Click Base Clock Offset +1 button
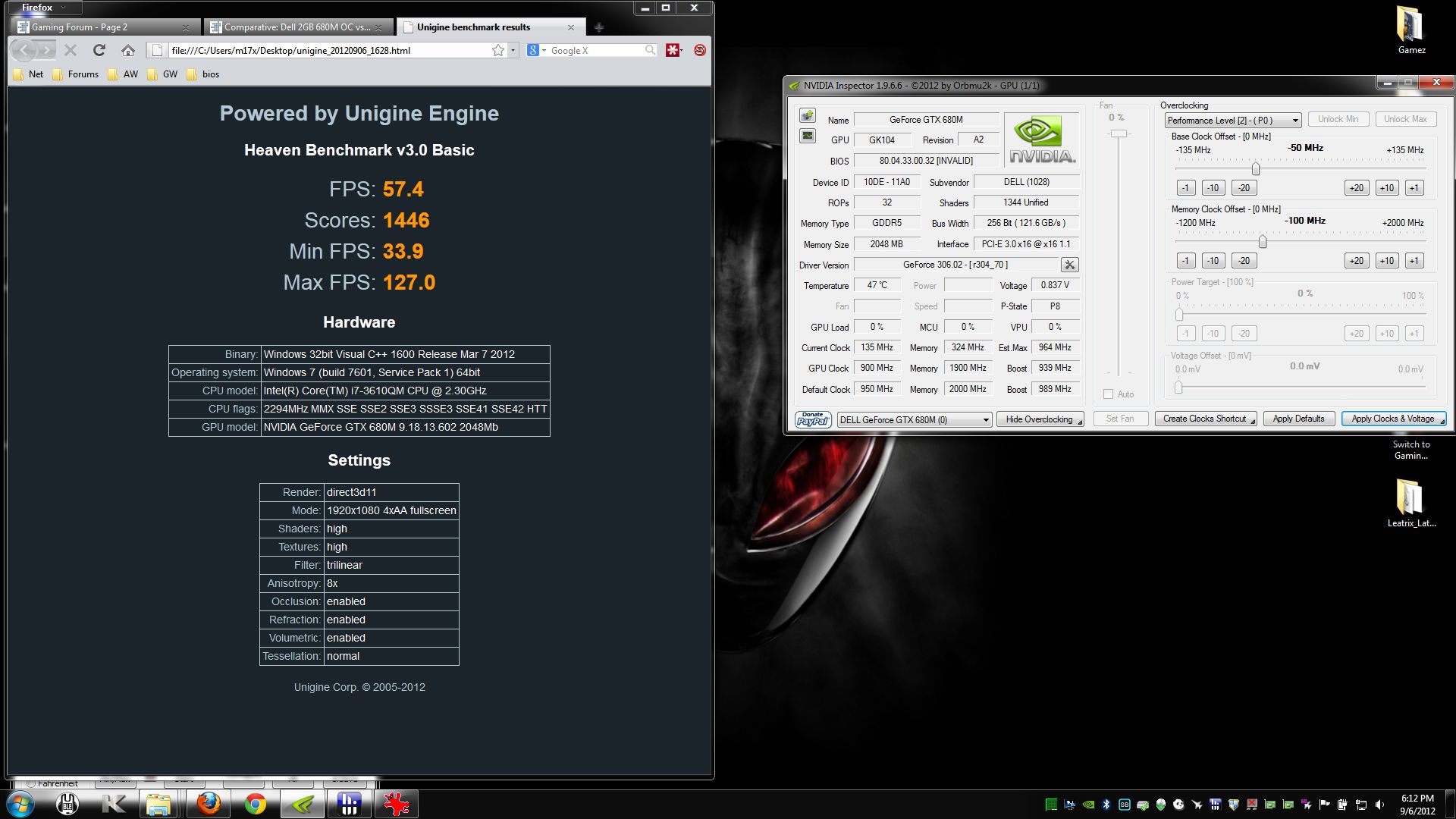Screen dimensions: 1456x819 click(x=1414, y=188)
